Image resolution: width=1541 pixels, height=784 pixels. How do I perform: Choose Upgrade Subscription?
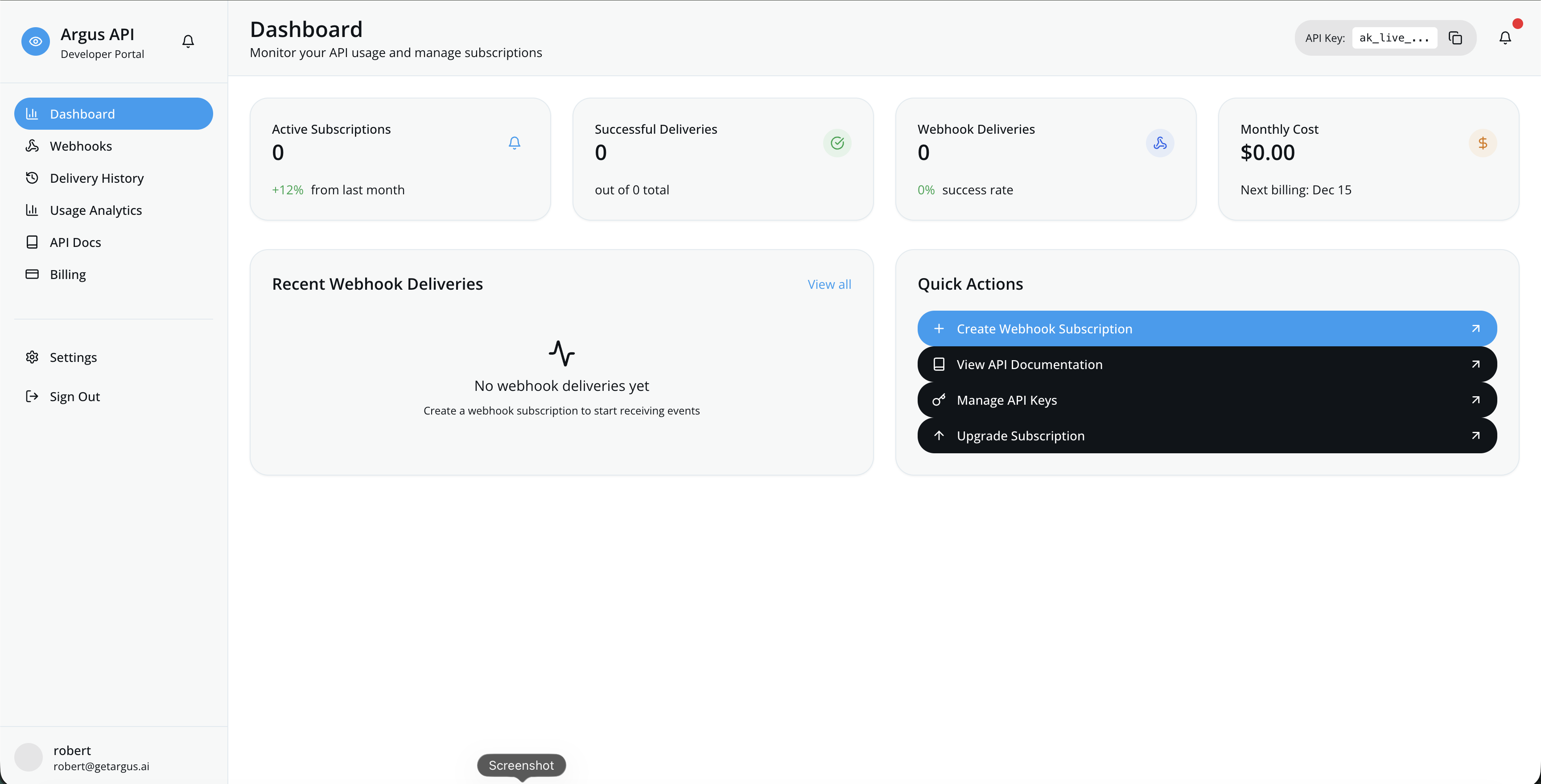click(1207, 435)
